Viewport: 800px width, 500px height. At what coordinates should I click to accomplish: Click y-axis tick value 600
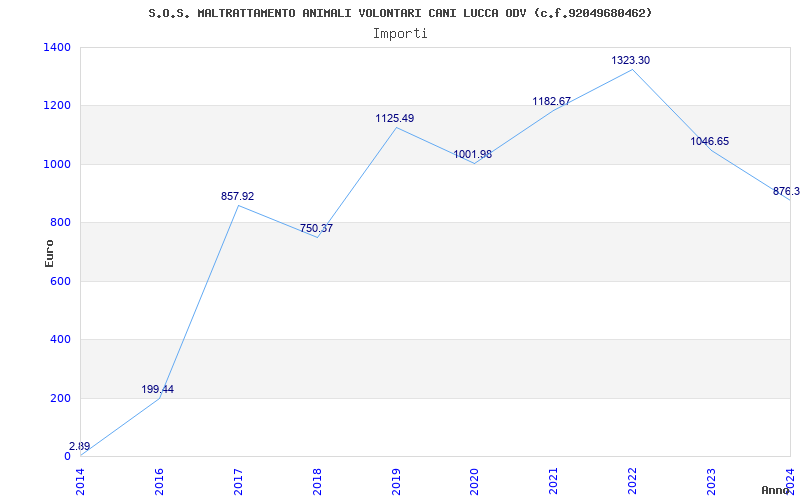pos(61,281)
